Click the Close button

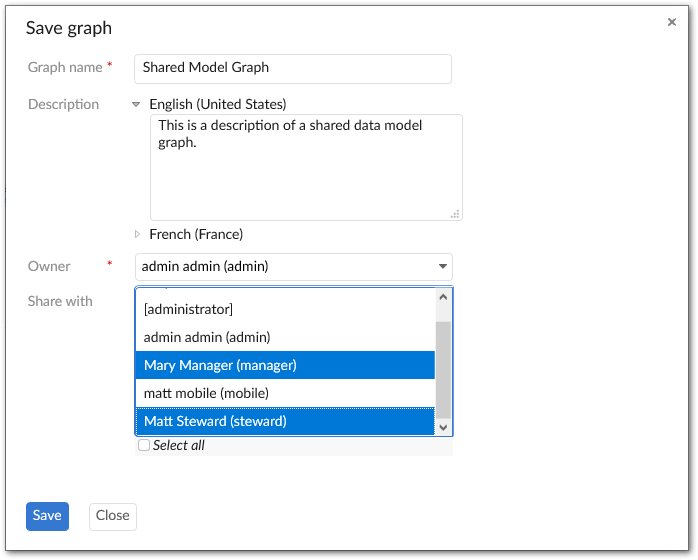[112, 516]
